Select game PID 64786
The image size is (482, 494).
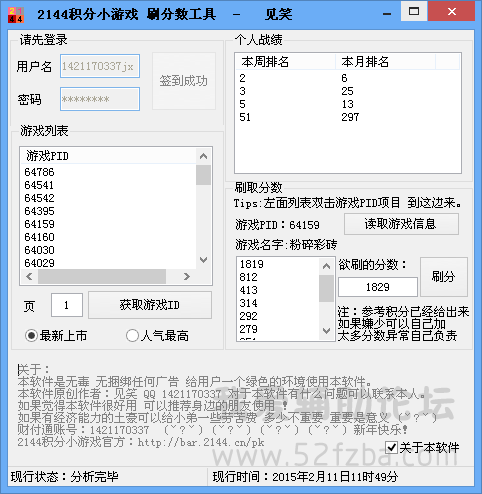coord(39,172)
